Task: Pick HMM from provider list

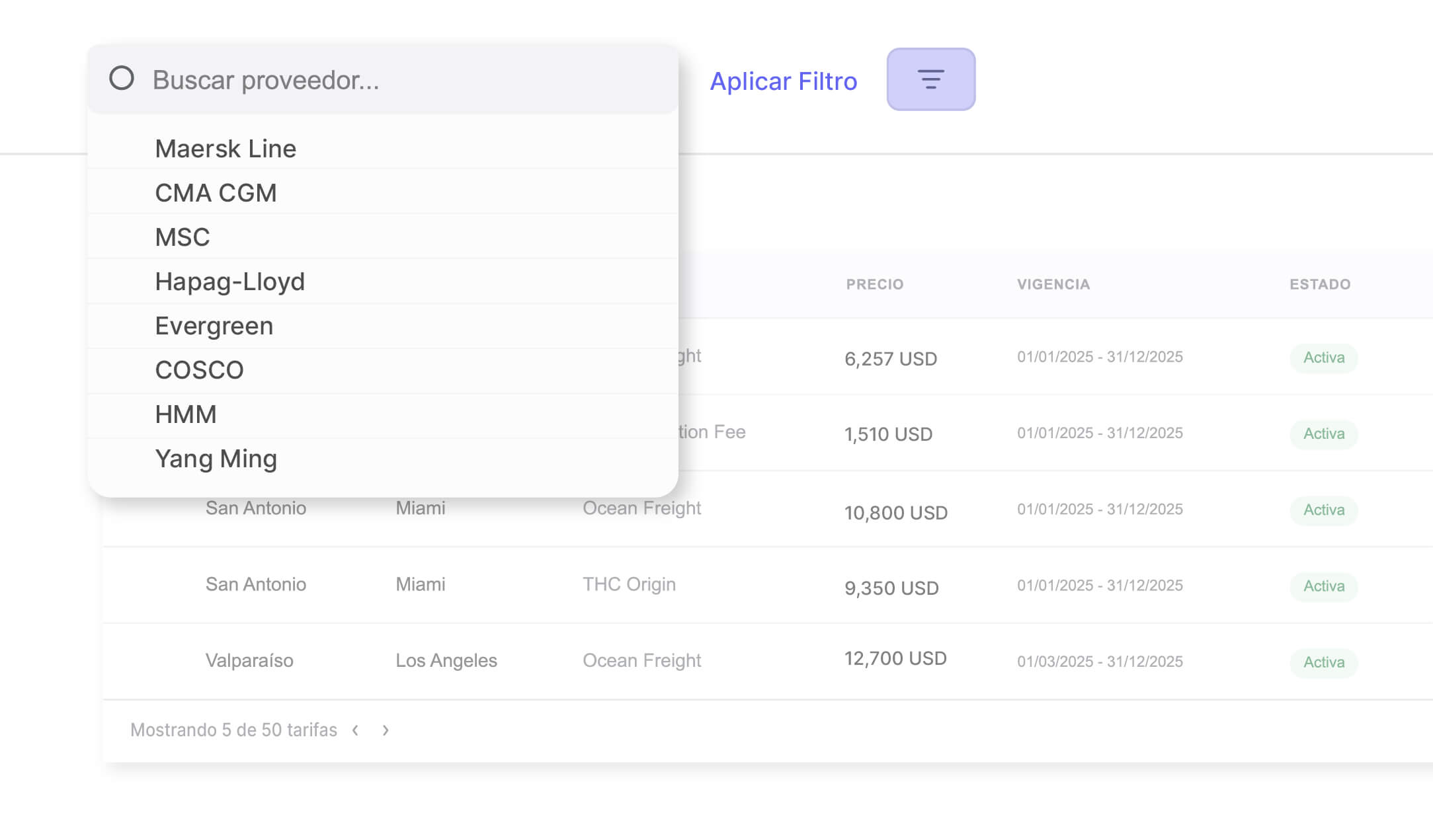Action: (186, 414)
